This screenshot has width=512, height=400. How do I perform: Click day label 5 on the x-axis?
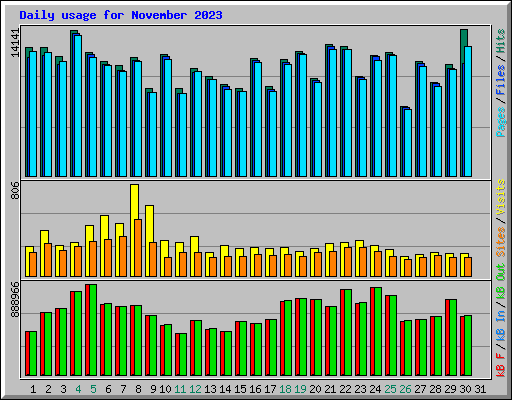tap(93, 389)
